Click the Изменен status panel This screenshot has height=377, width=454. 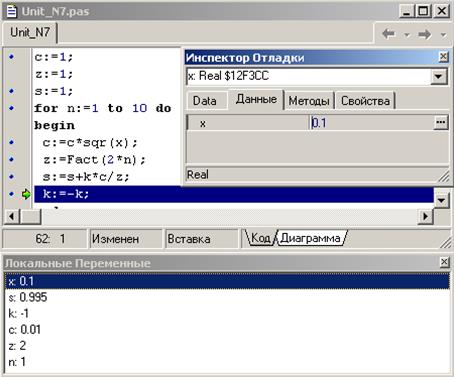126,239
